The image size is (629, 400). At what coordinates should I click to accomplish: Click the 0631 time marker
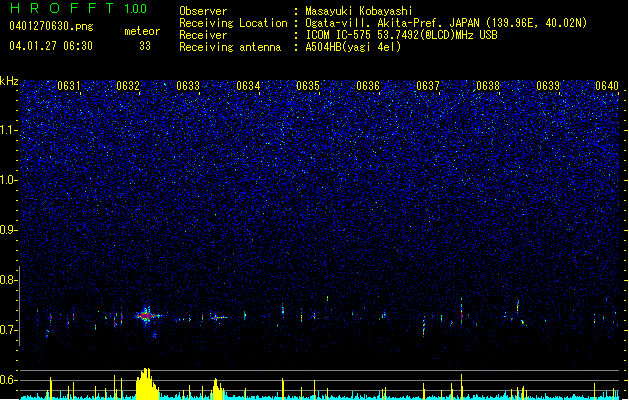pos(69,86)
